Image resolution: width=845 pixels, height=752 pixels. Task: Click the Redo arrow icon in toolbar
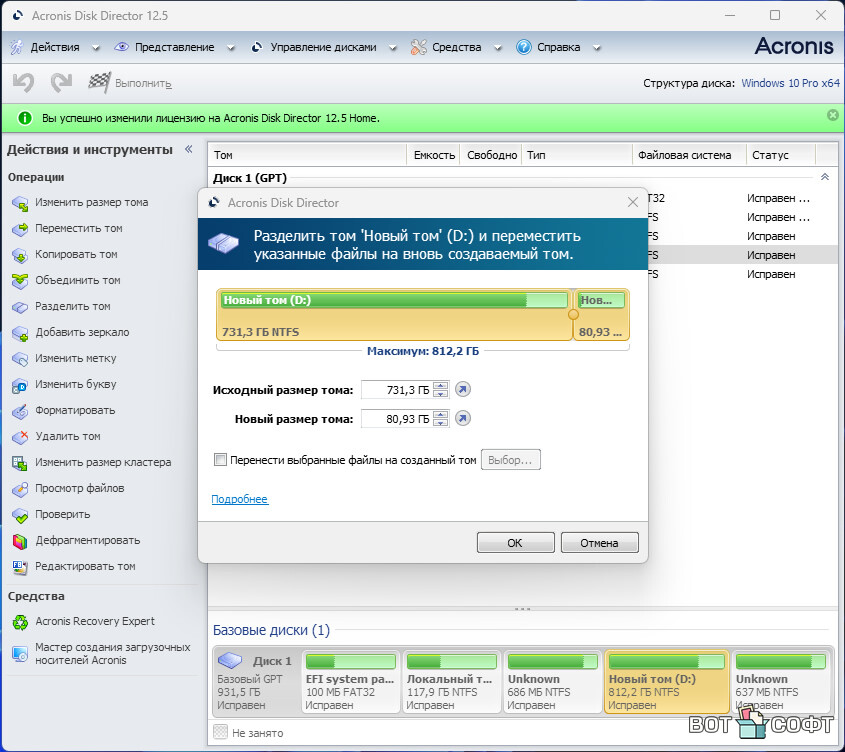(x=61, y=83)
